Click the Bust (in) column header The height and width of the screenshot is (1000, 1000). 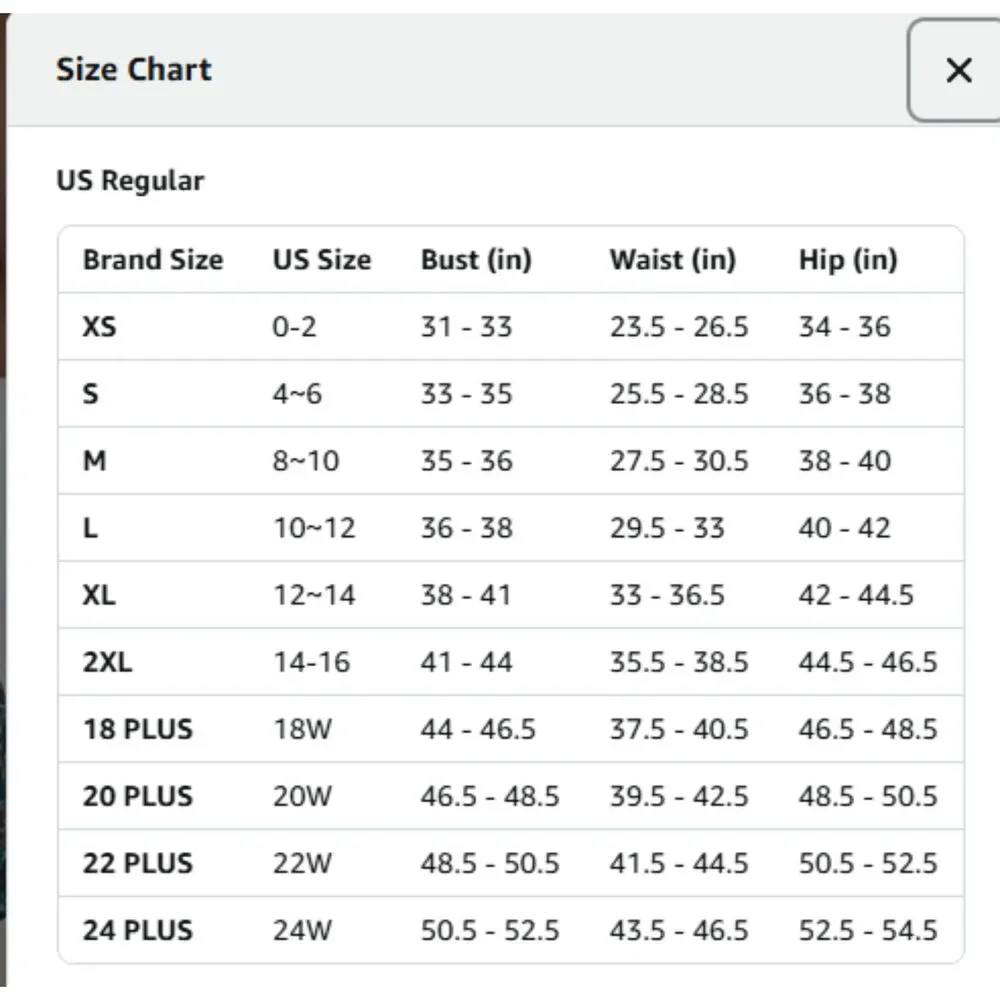(476, 260)
